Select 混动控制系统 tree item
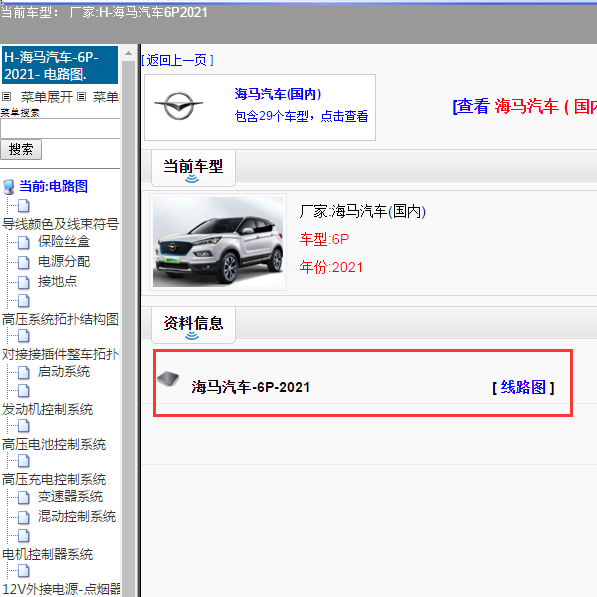597x597 pixels. pyautogui.click(x=77, y=517)
